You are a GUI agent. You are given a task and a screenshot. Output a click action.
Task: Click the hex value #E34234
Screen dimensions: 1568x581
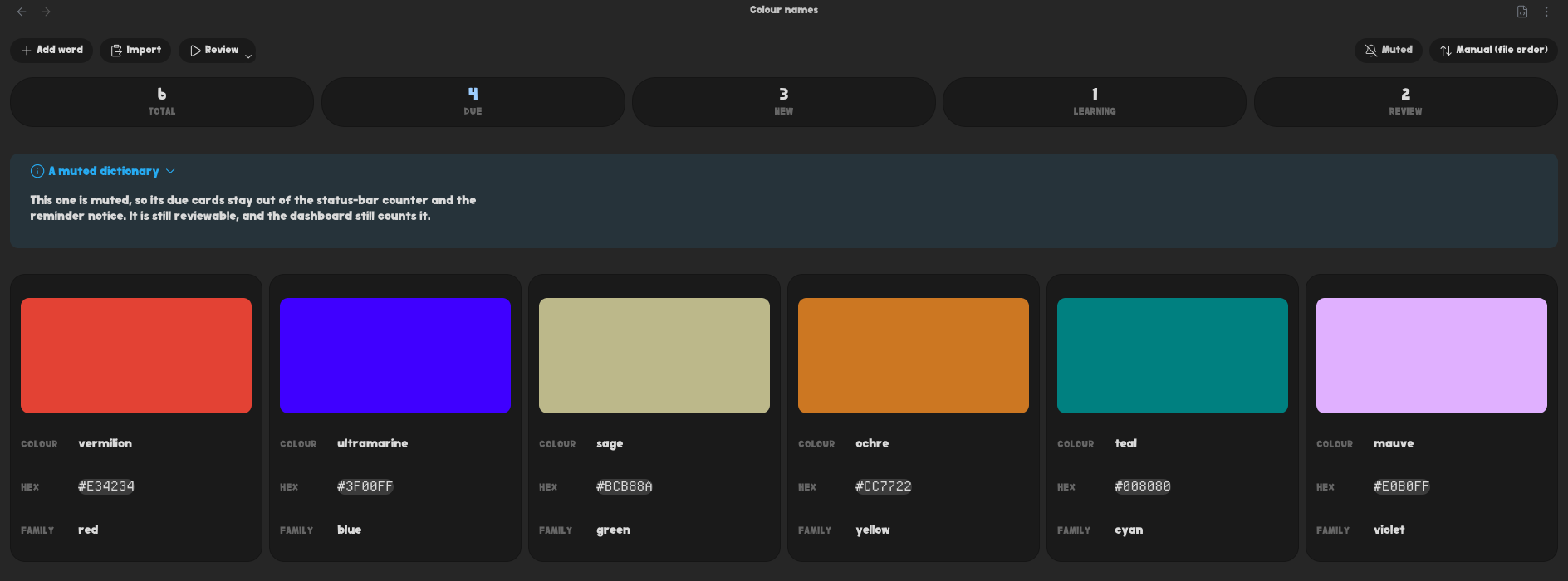(x=106, y=486)
